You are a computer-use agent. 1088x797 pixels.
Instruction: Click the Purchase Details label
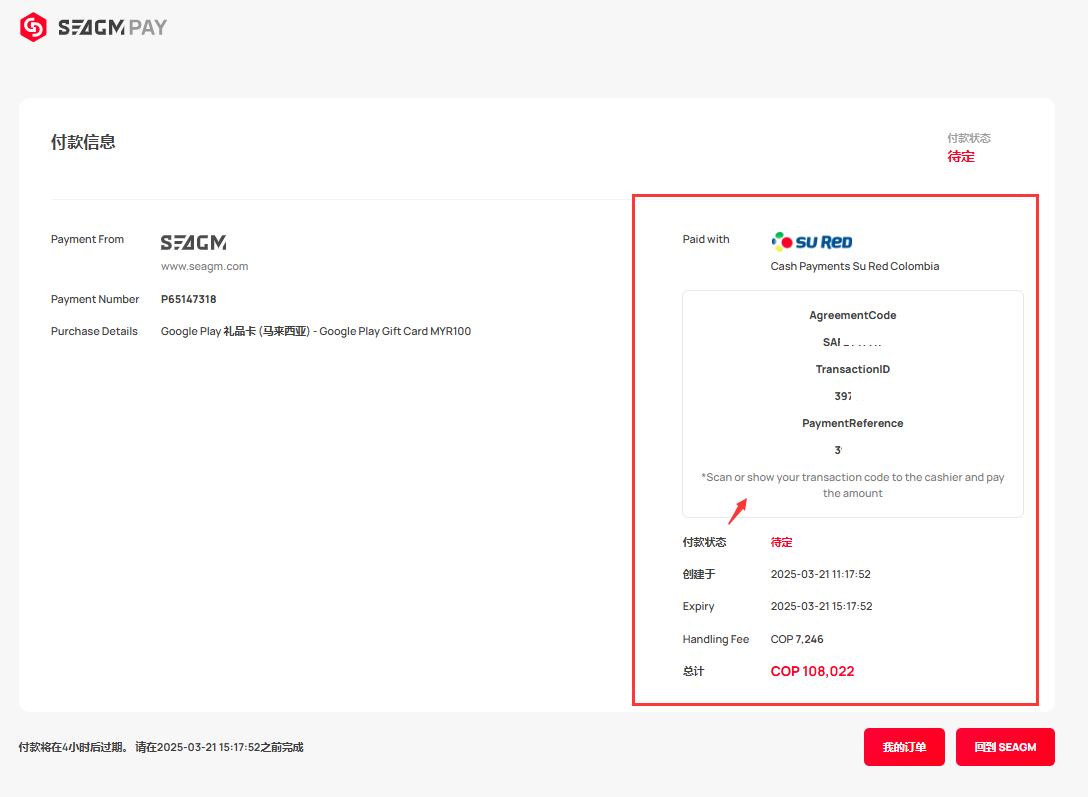click(x=94, y=332)
